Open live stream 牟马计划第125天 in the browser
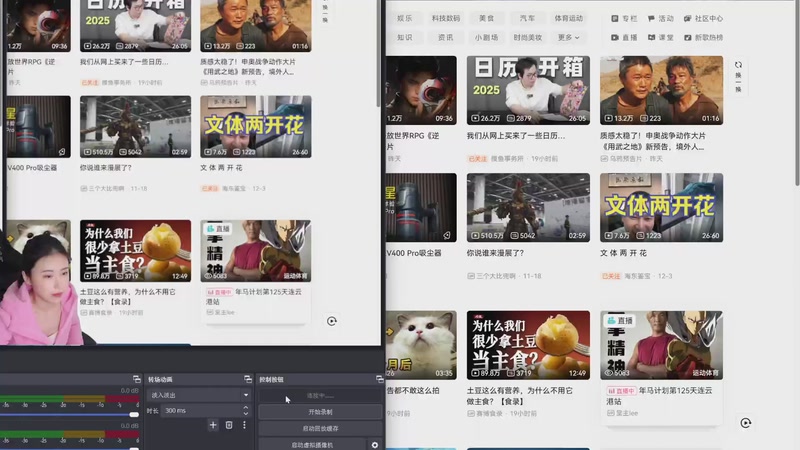 point(659,396)
